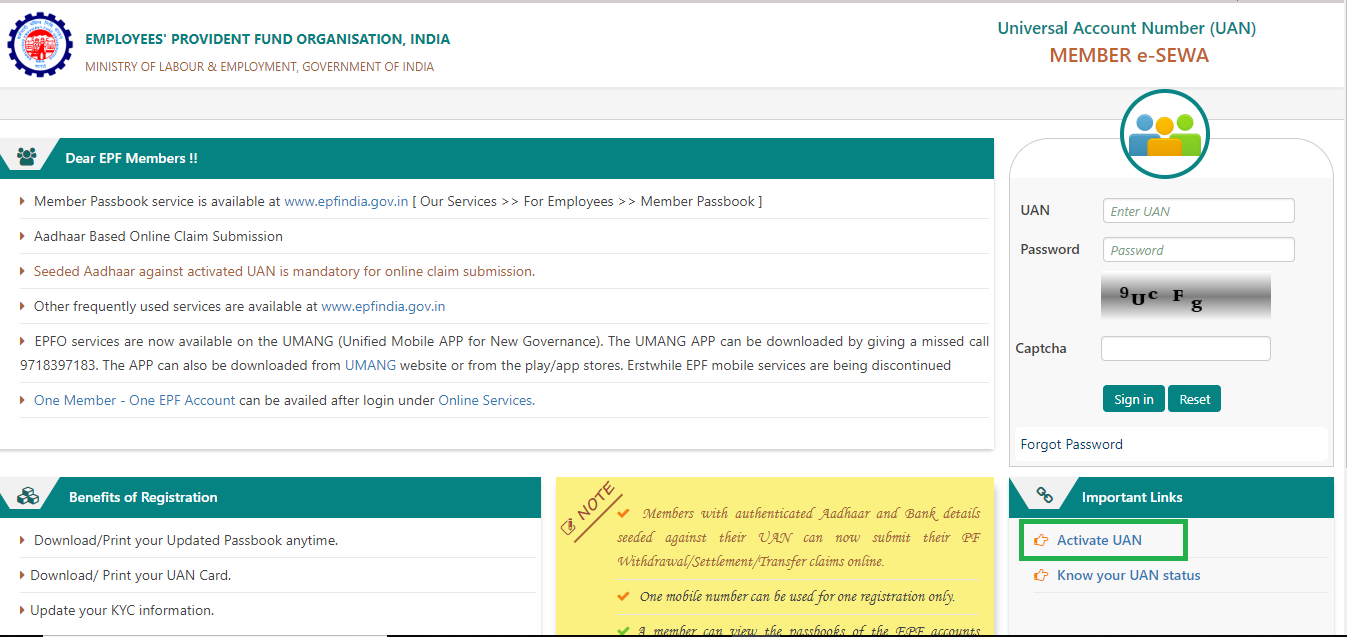1347x637 pixels.
Task: Click the MEMBER e-SEWA heading
Action: click(x=1129, y=55)
